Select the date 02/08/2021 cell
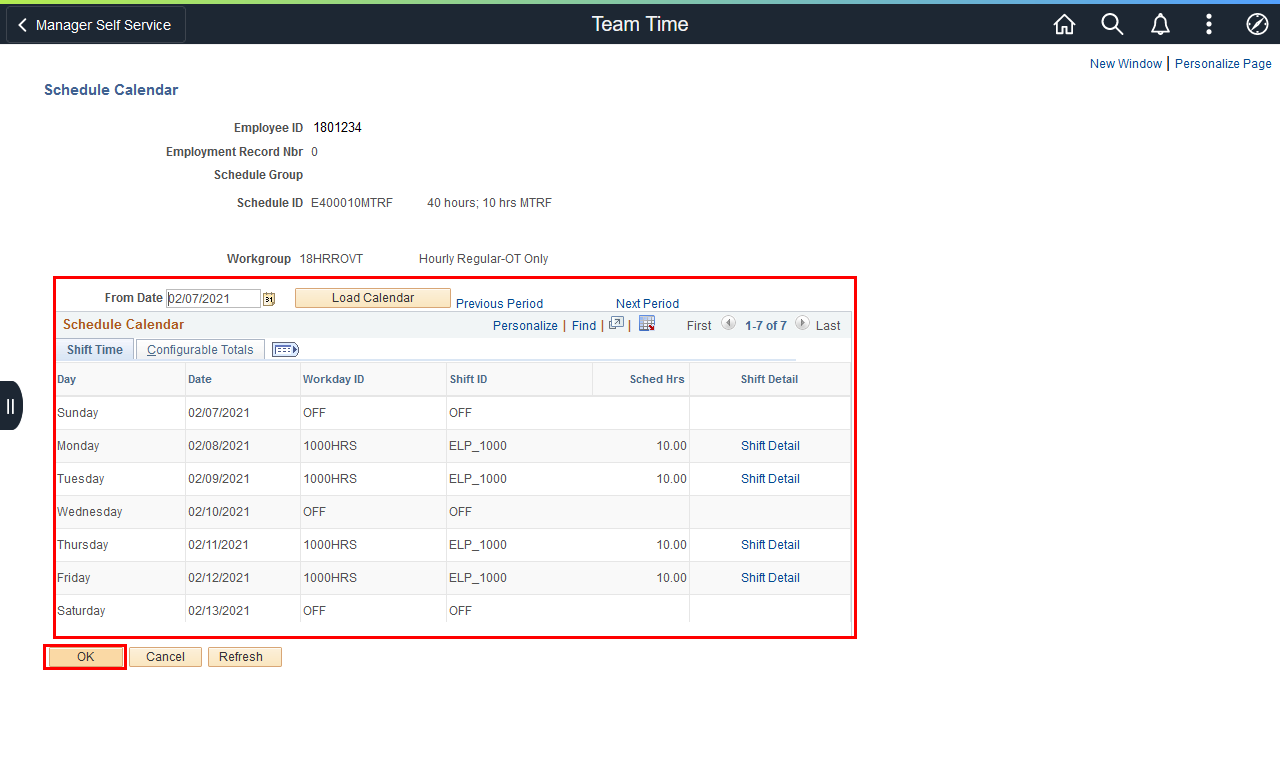1280x768 pixels. (x=219, y=446)
